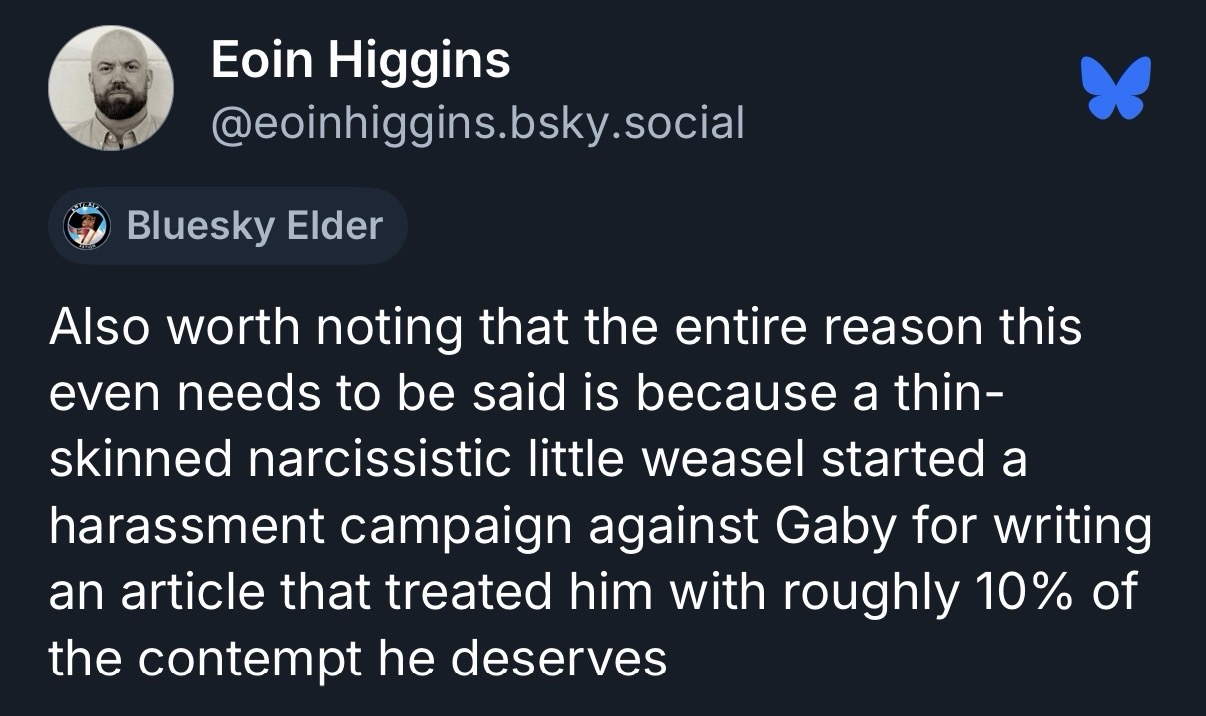
Task: Click the word "writing" in the post
Action: 1072,526
